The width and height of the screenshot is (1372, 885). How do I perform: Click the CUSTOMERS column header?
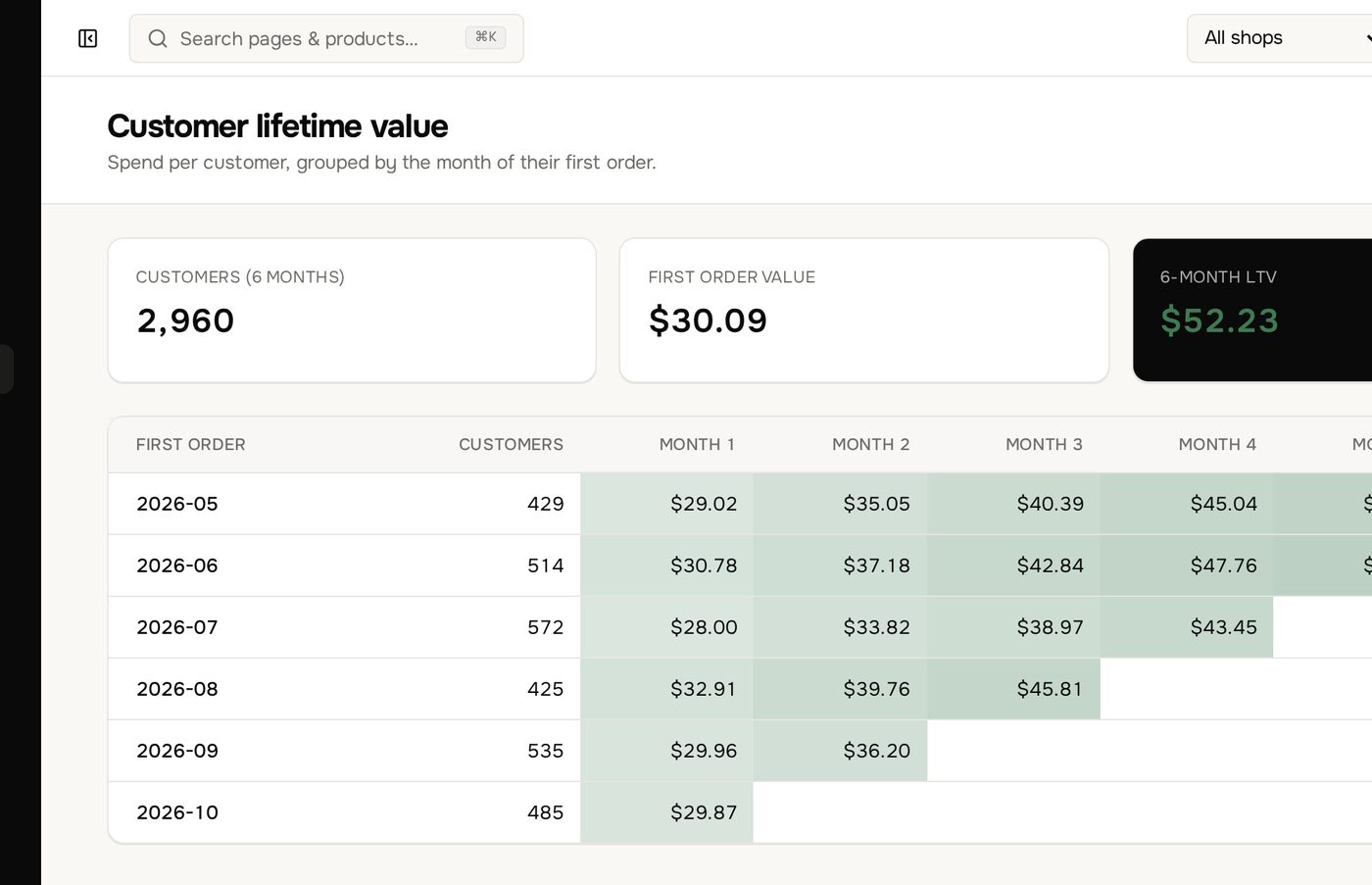click(x=511, y=444)
